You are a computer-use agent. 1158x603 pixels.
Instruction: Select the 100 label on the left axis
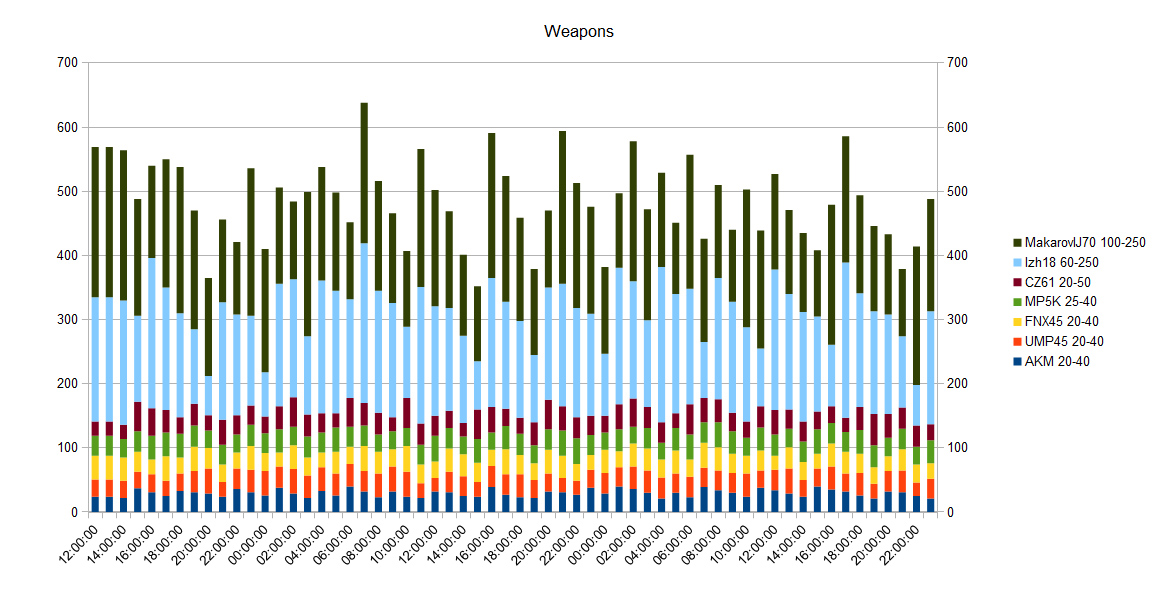coord(67,448)
